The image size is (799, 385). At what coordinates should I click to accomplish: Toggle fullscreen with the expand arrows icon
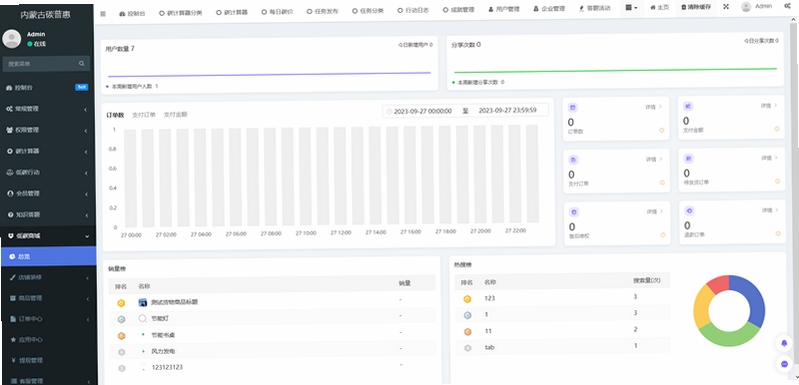pos(726,7)
